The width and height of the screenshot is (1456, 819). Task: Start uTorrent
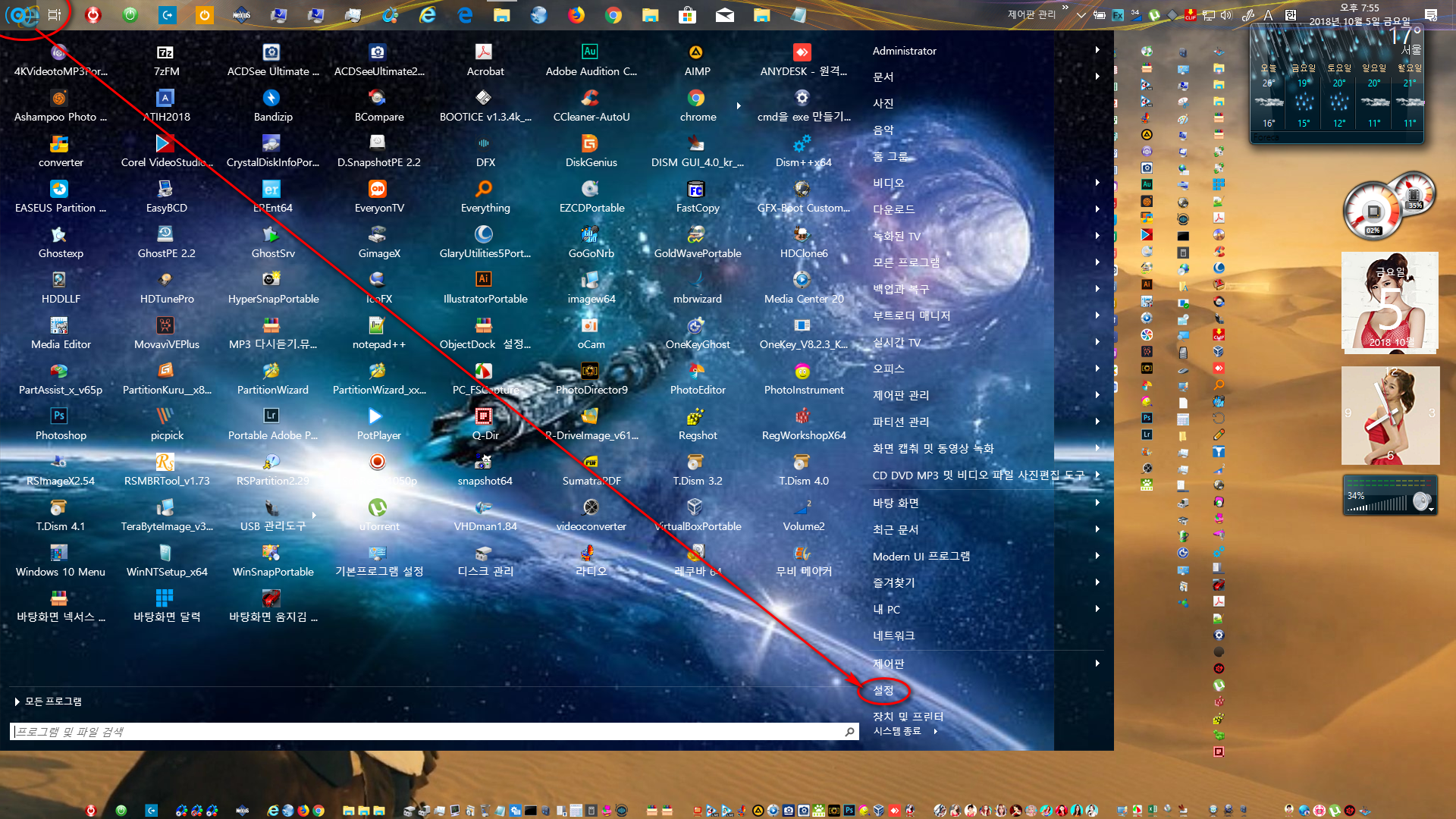(x=379, y=516)
